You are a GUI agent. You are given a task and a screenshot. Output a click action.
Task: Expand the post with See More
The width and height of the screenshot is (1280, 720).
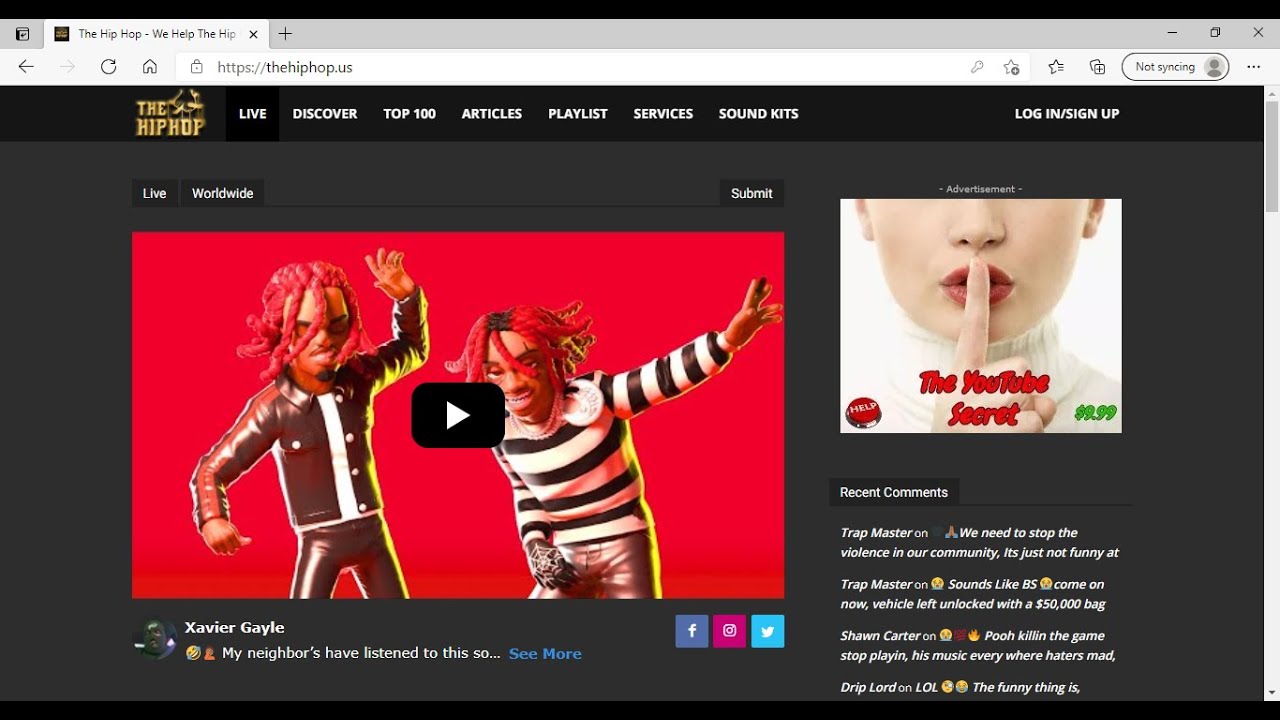pyautogui.click(x=545, y=654)
